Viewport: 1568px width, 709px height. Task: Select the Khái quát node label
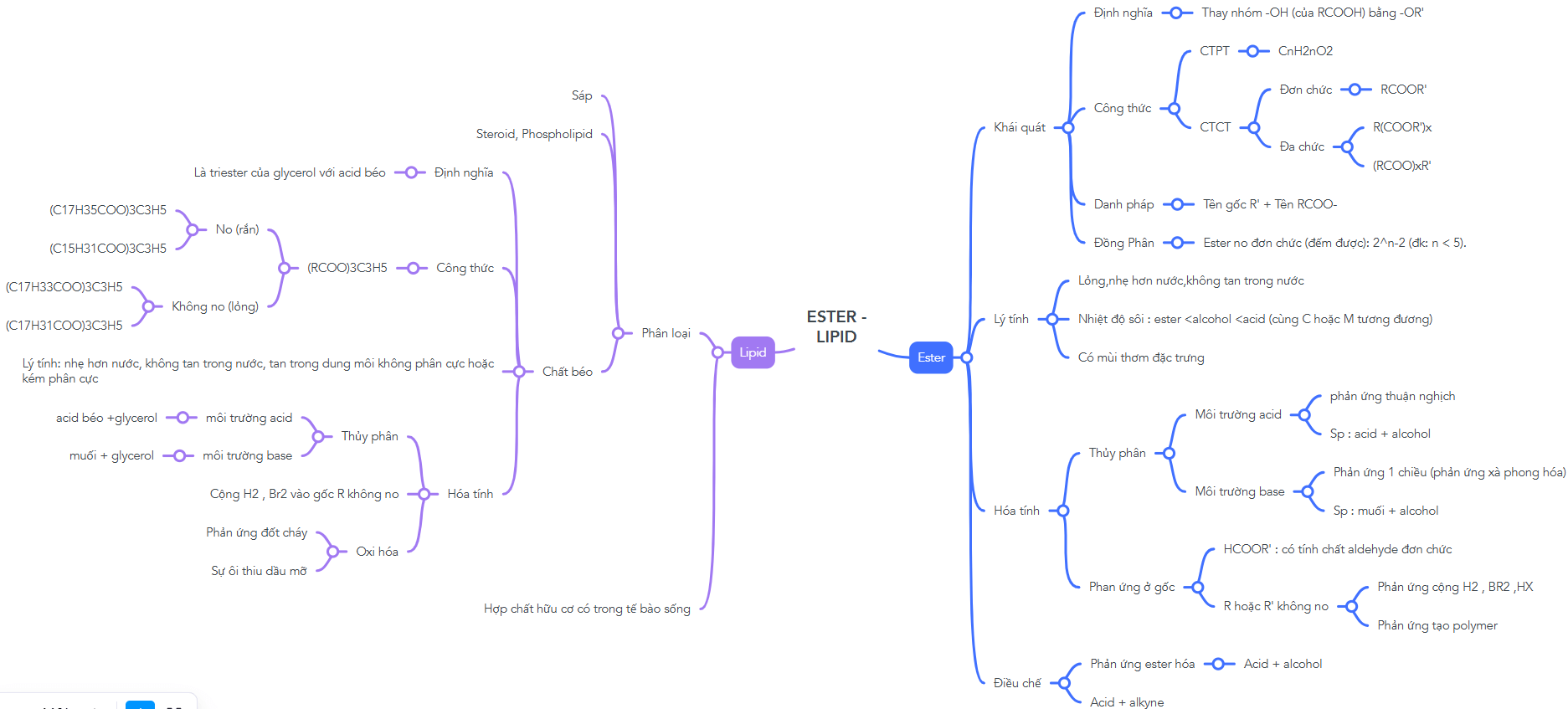(1019, 127)
